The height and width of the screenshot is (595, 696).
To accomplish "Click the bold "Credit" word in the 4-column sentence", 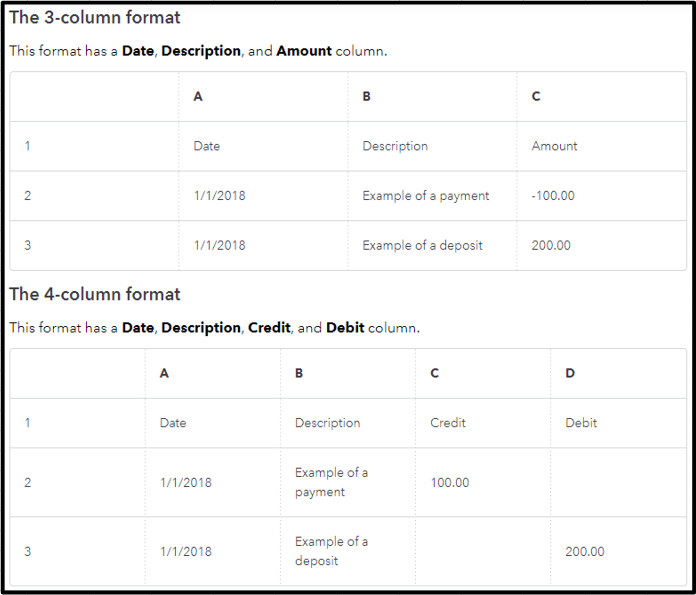I will click(269, 328).
